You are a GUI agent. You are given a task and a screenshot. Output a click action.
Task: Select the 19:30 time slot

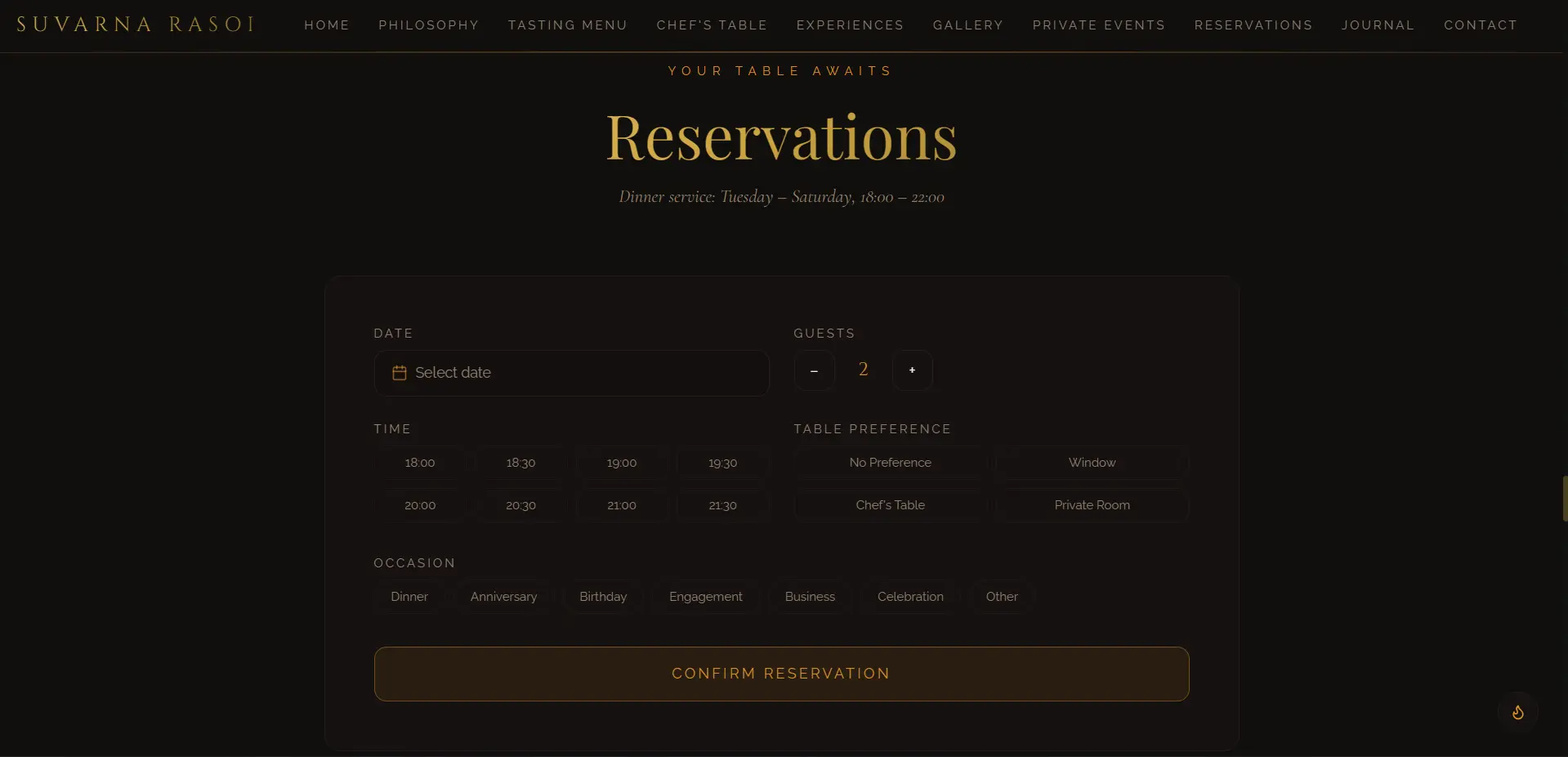coord(721,463)
